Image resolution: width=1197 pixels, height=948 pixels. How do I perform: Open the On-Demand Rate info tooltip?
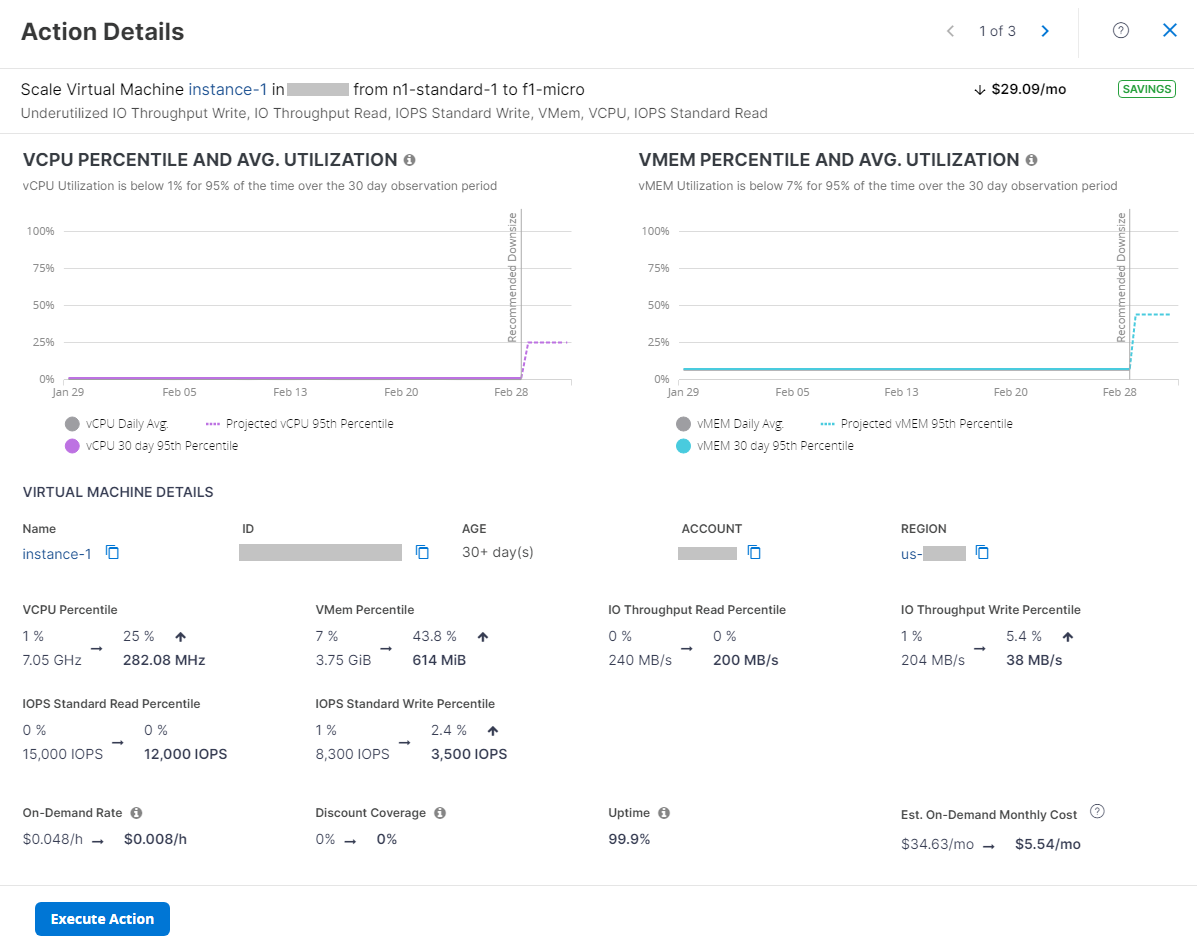pos(136,813)
